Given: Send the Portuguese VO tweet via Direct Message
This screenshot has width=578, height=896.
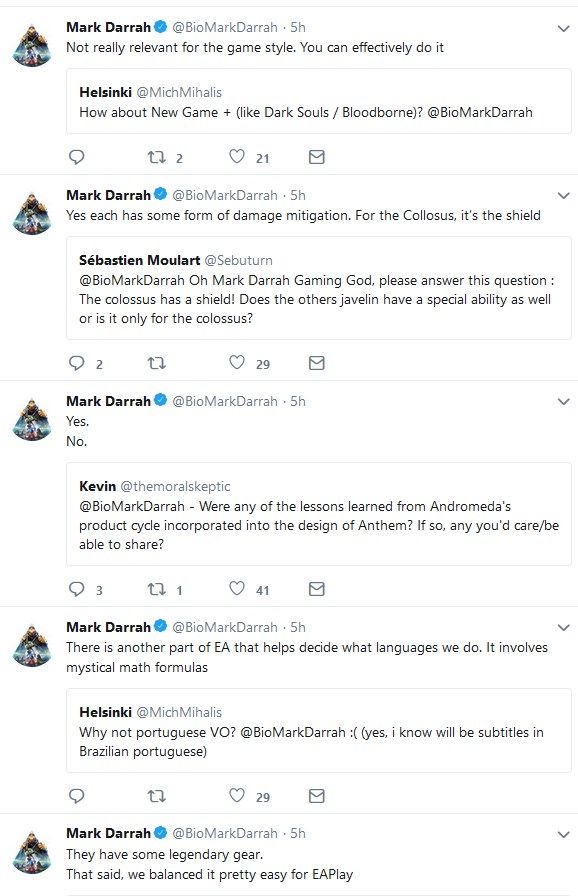Looking at the screenshot, I should click(318, 797).
